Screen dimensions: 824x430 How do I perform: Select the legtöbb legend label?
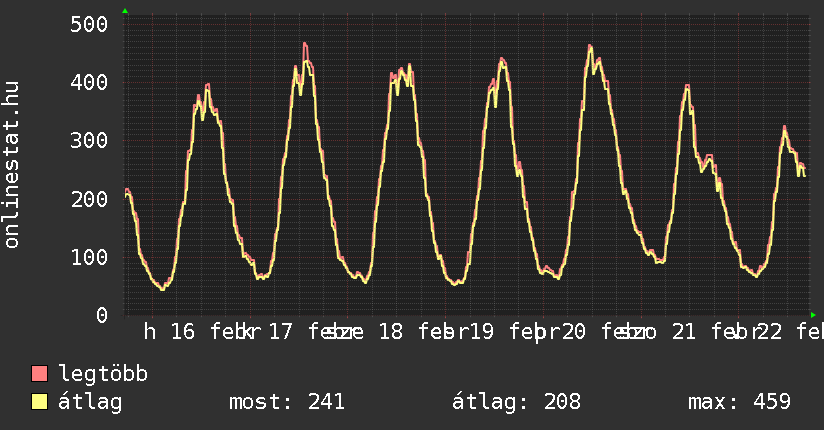[103, 374]
